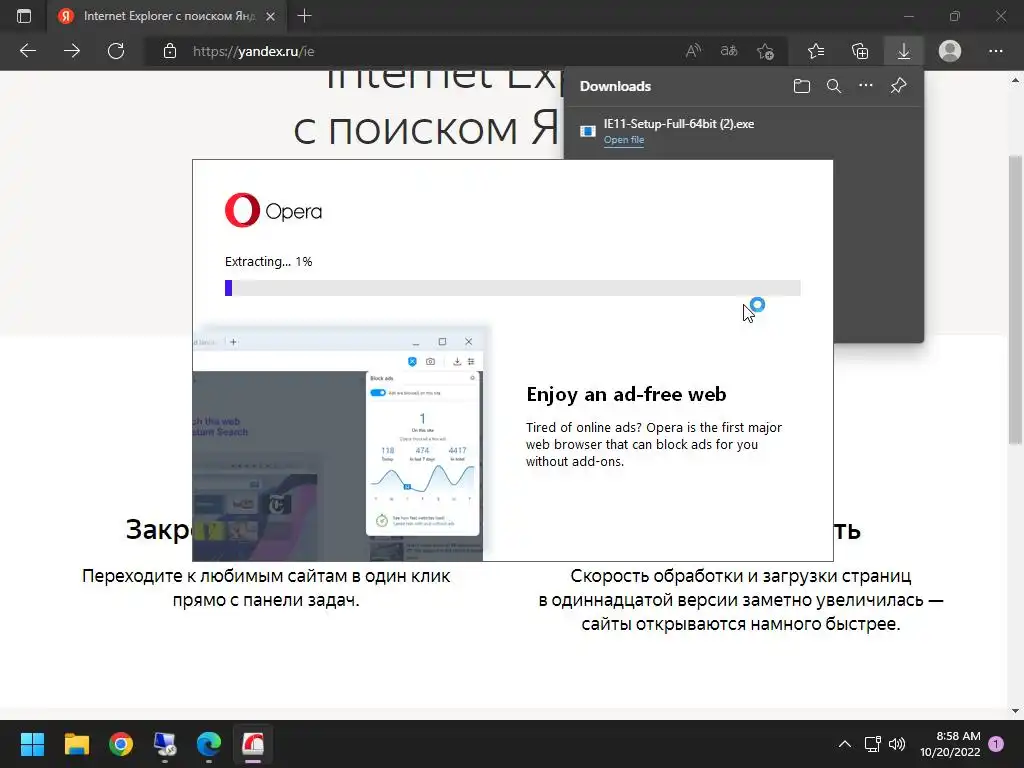Viewport: 1024px width, 768px height.
Task: Select the Internet Explorer Yandex tab
Action: pyautogui.click(x=167, y=16)
